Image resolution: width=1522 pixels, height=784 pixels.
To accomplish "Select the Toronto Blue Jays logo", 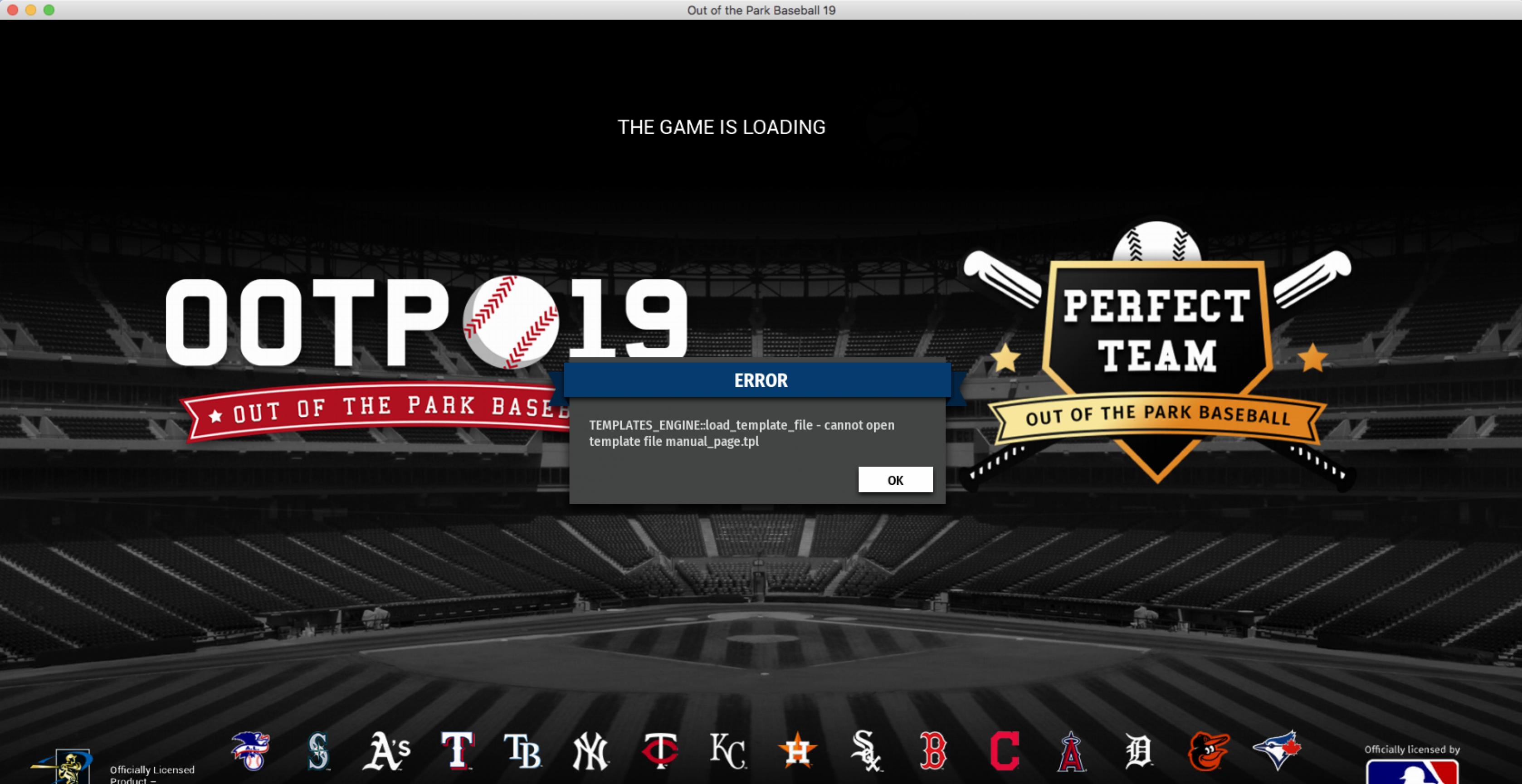I will 1277,750.
